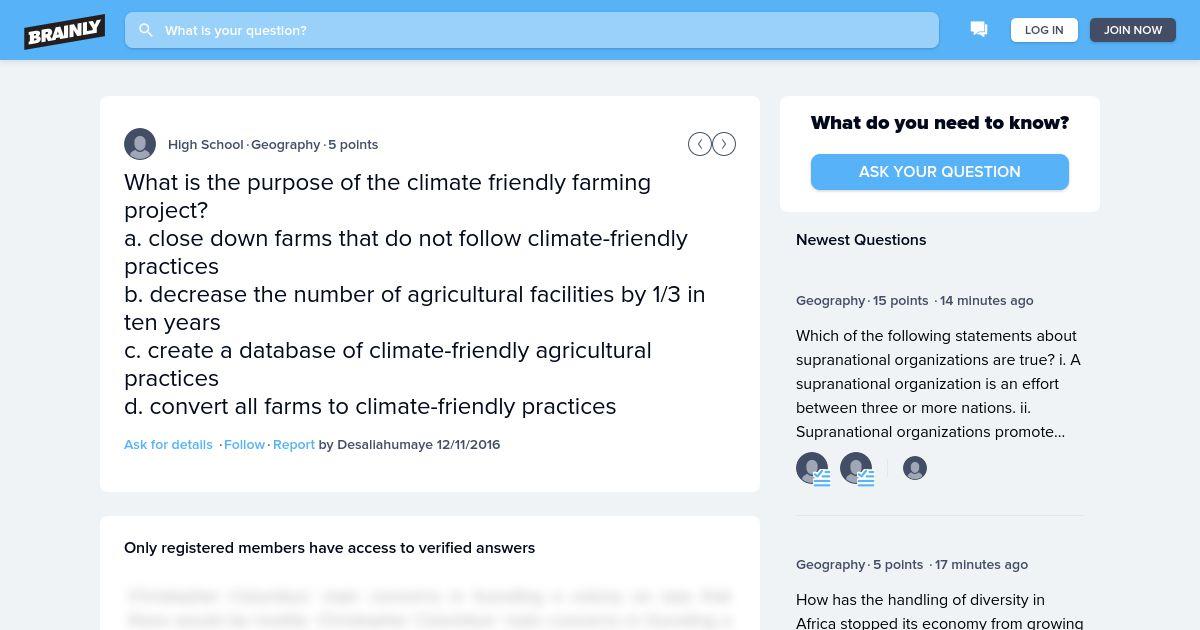1200x630 pixels.
Task: Open the small gray user avatar under newest question
Action: pos(915,468)
